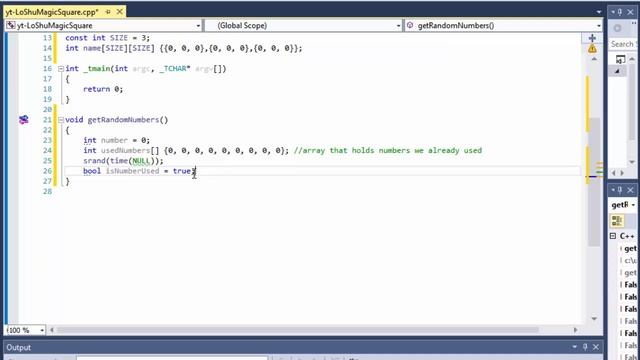Click the top-right panel Search box

point(624,44)
